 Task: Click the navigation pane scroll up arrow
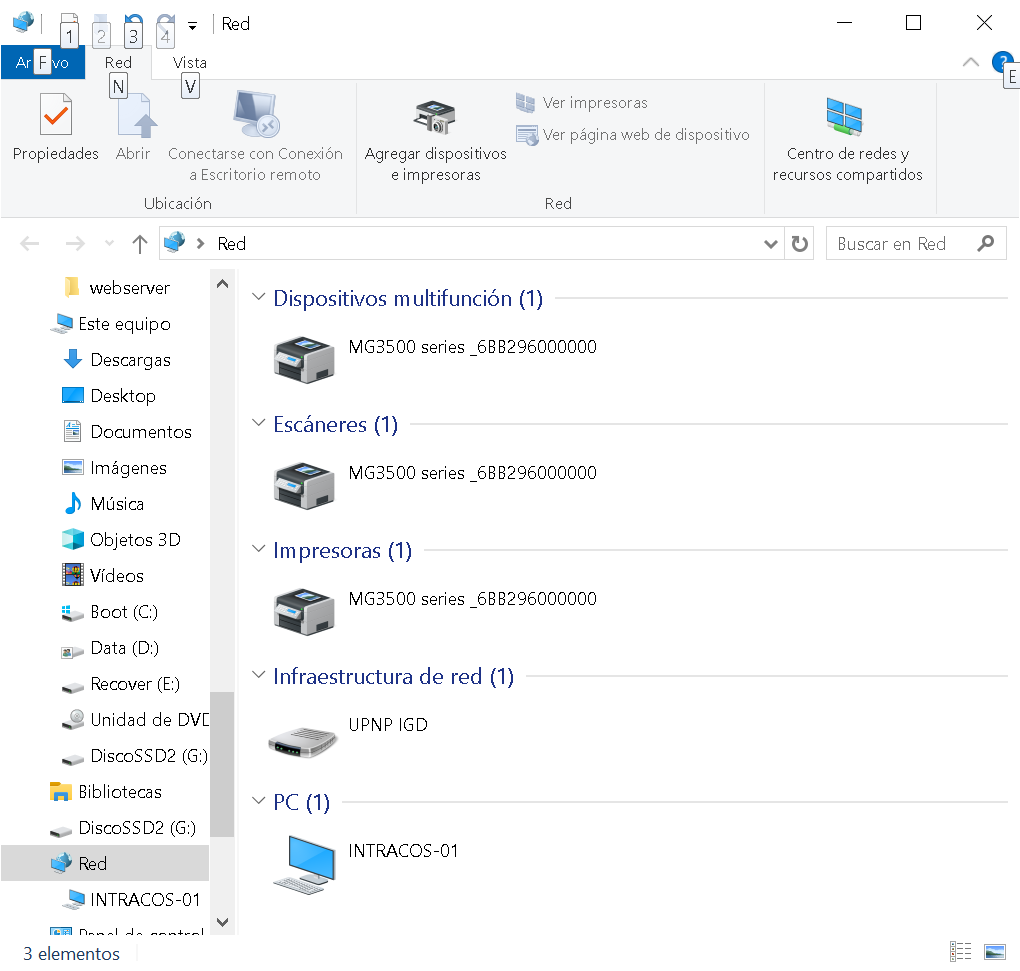(222, 284)
